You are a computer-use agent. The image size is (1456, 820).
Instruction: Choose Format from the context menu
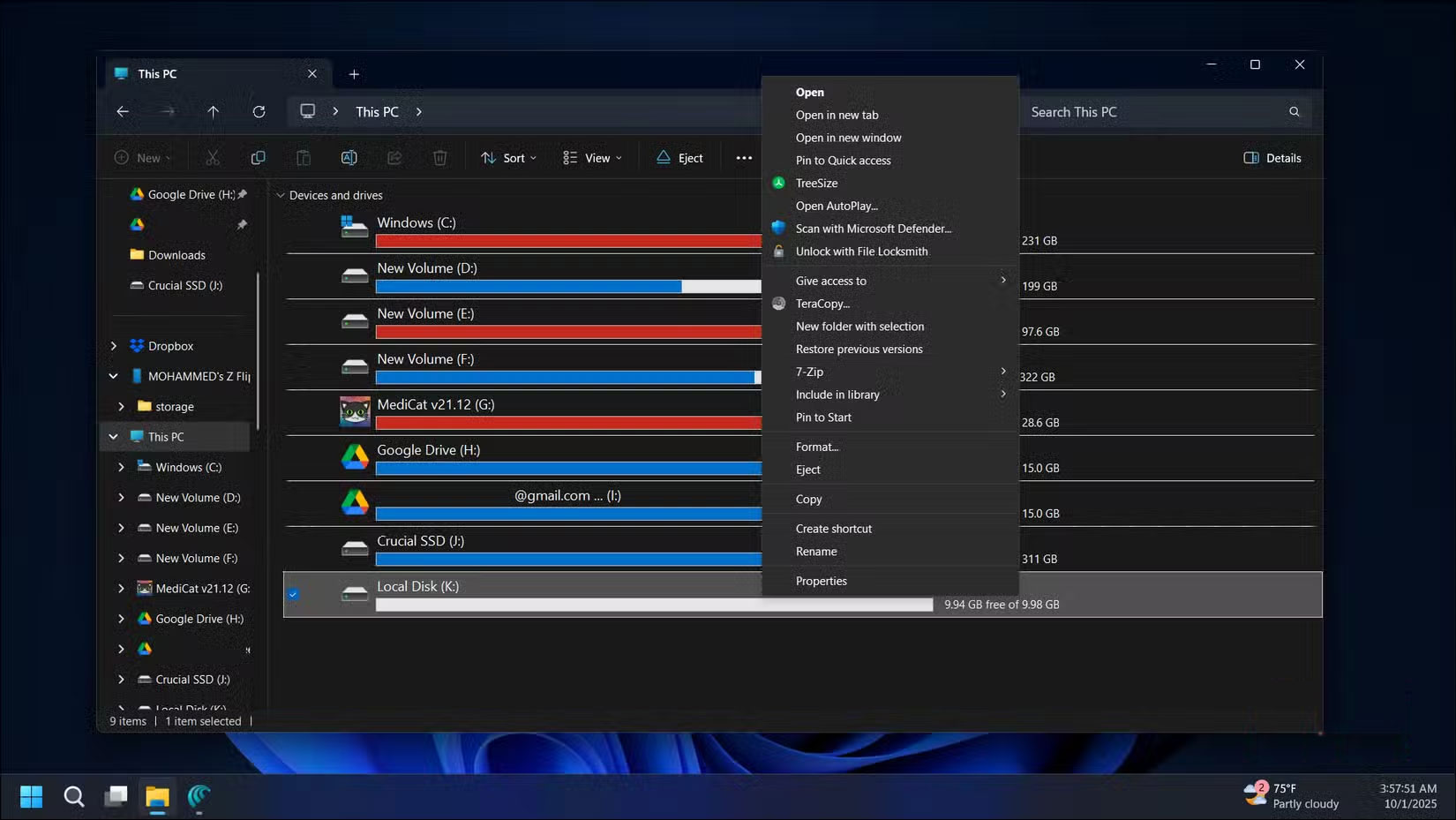816,447
